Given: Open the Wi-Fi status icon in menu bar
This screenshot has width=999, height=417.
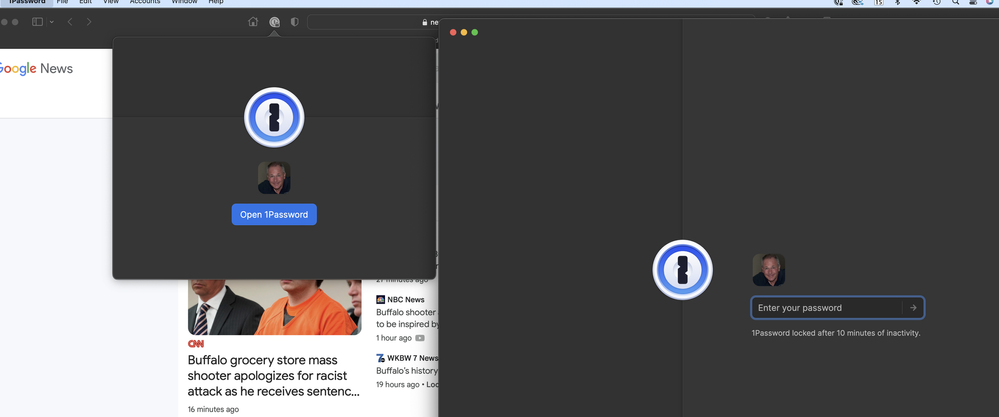Looking at the screenshot, I should coord(916,3).
